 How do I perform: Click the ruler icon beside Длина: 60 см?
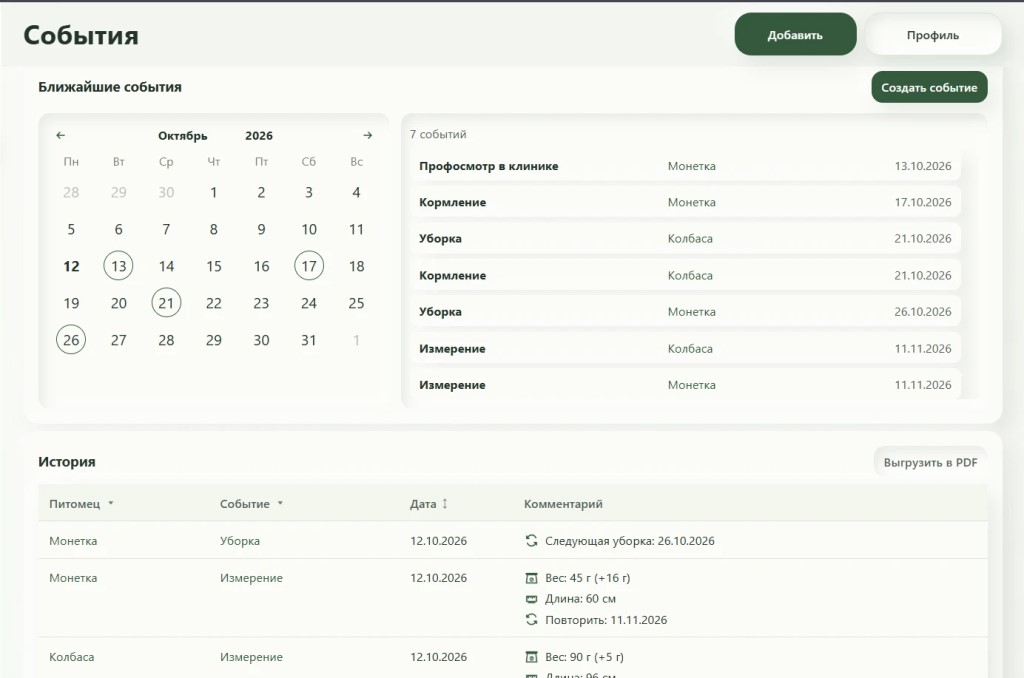click(x=532, y=599)
